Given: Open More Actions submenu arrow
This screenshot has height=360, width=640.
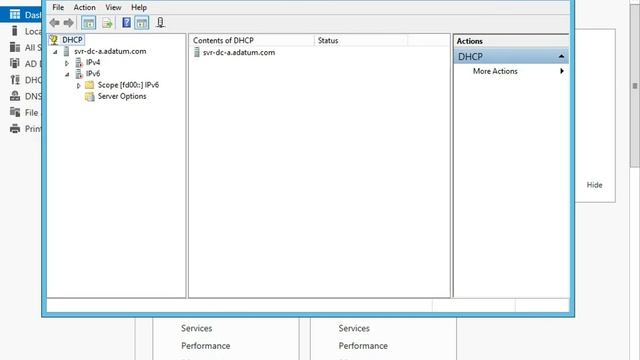Looking at the screenshot, I should [562, 71].
